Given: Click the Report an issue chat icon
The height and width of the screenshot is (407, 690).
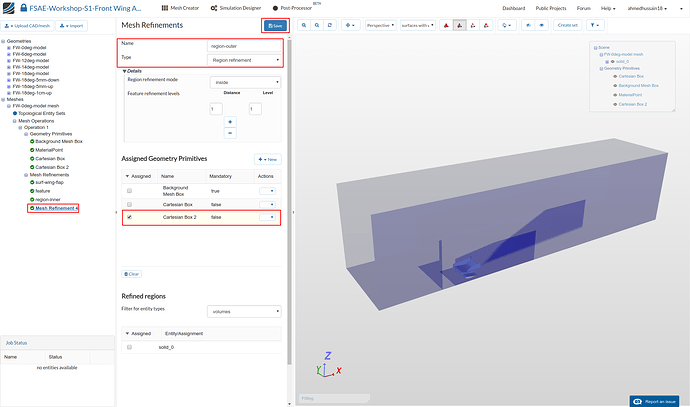Looking at the screenshot, I should coord(638,400).
